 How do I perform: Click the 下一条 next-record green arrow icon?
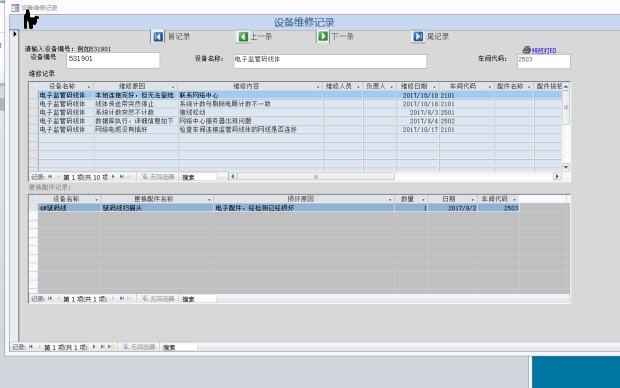pos(323,36)
